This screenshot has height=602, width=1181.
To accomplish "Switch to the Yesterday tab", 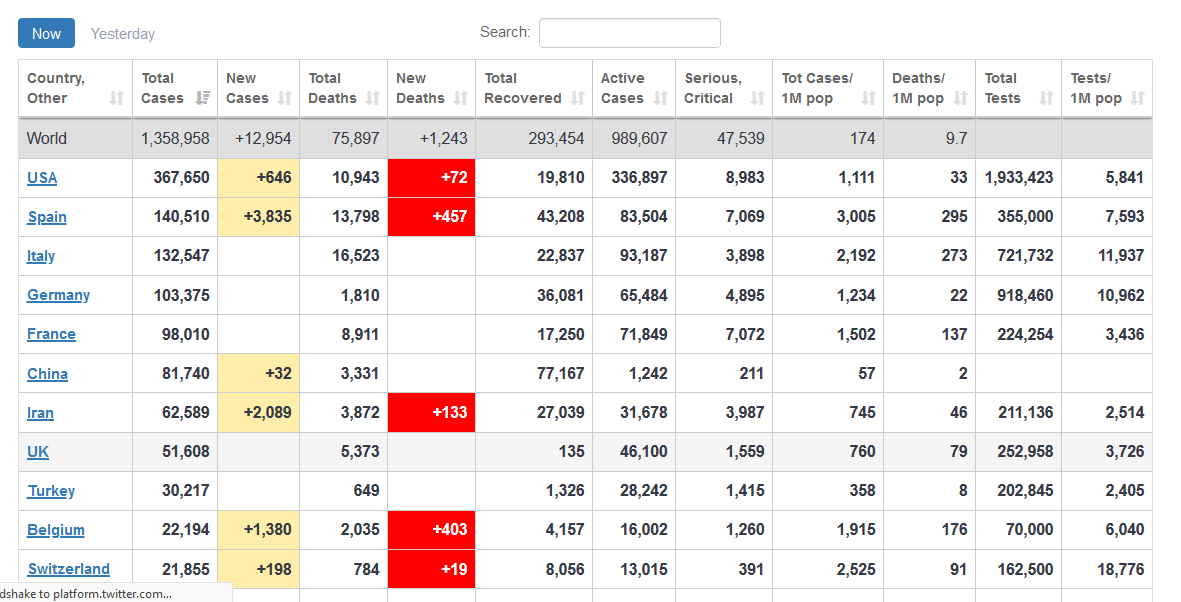I will point(123,34).
